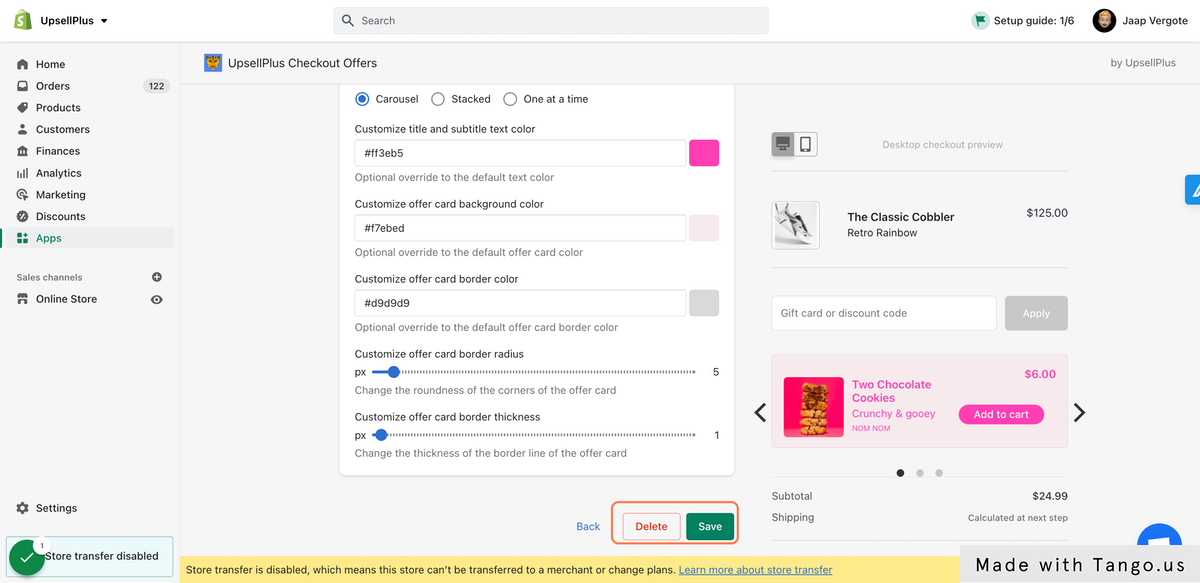Edit the offer card background field #f7ebed
The width and height of the screenshot is (1200, 583).
(x=520, y=228)
